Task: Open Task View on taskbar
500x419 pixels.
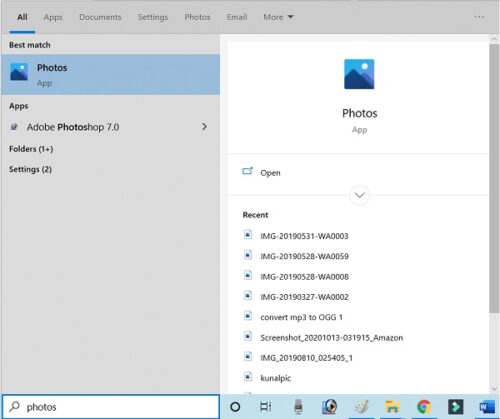Action: coord(266,407)
